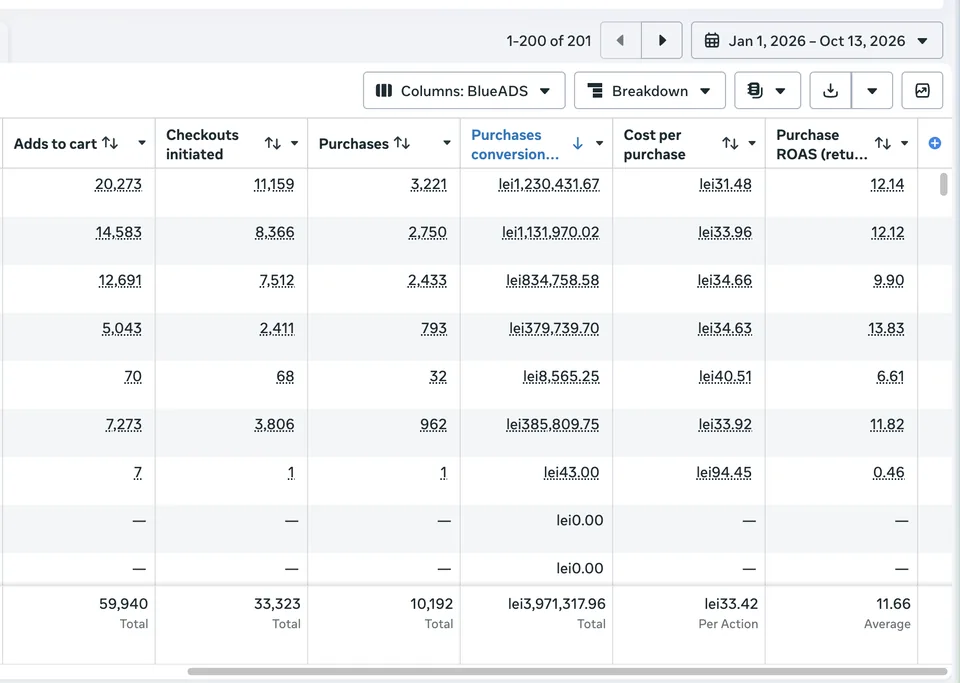Viewport: 960px width, 683px height.
Task: Sort by Checkouts initiated
Action: [272, 143]
